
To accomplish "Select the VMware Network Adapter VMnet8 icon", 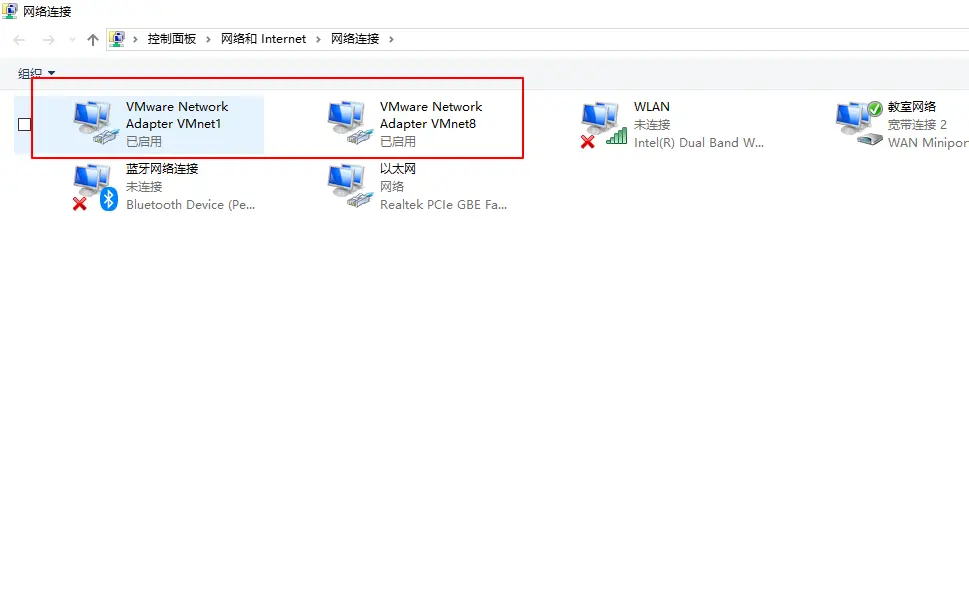I will [x=350, y=122].
